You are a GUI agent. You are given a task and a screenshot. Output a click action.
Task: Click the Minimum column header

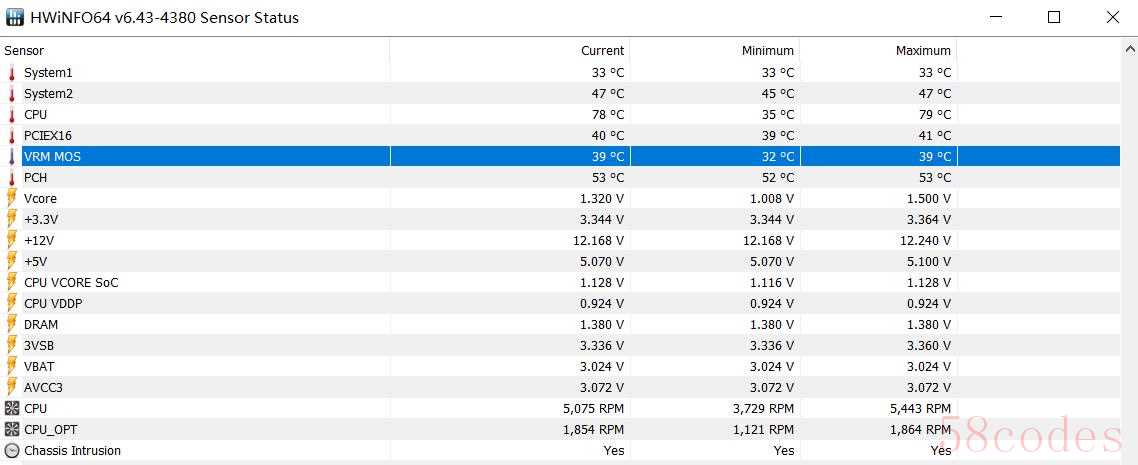click(768, 51)
